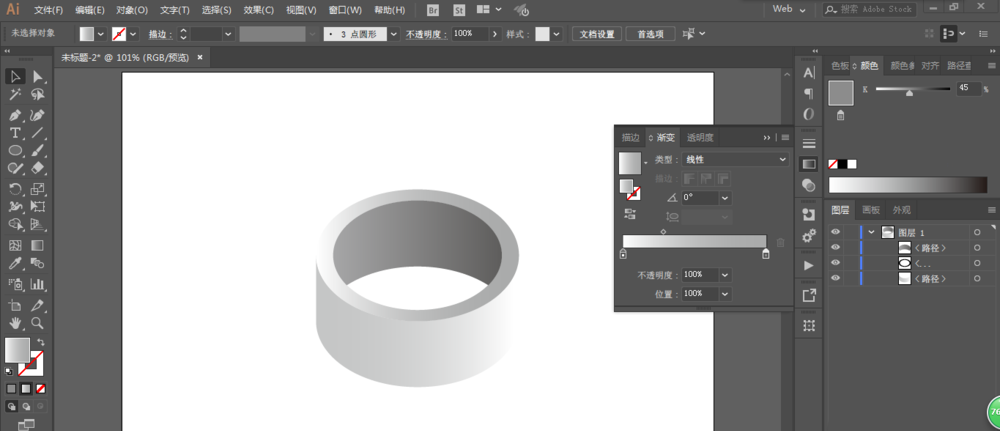1000x431 pixels.
Task: Click the 文档设置 button
Action: click(599, 34)
